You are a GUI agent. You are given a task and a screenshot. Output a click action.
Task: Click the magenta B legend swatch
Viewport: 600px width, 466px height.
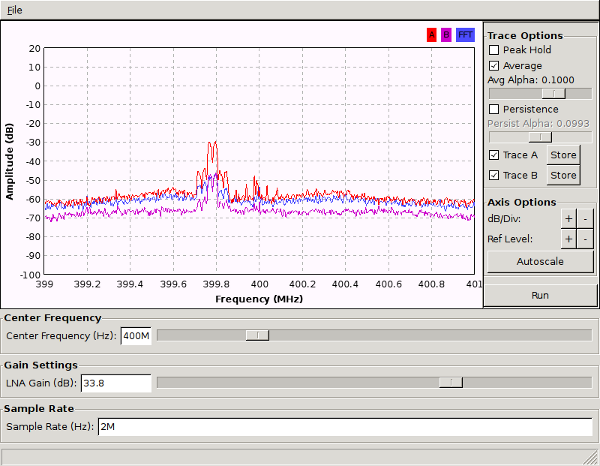[446, 35]
